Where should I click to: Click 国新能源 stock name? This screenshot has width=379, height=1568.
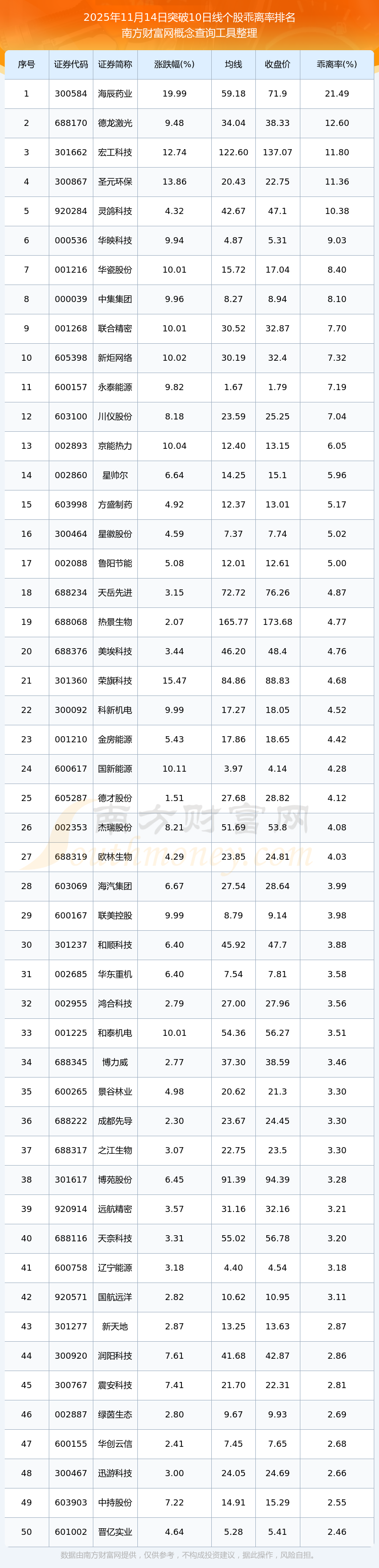coord(115,769)
